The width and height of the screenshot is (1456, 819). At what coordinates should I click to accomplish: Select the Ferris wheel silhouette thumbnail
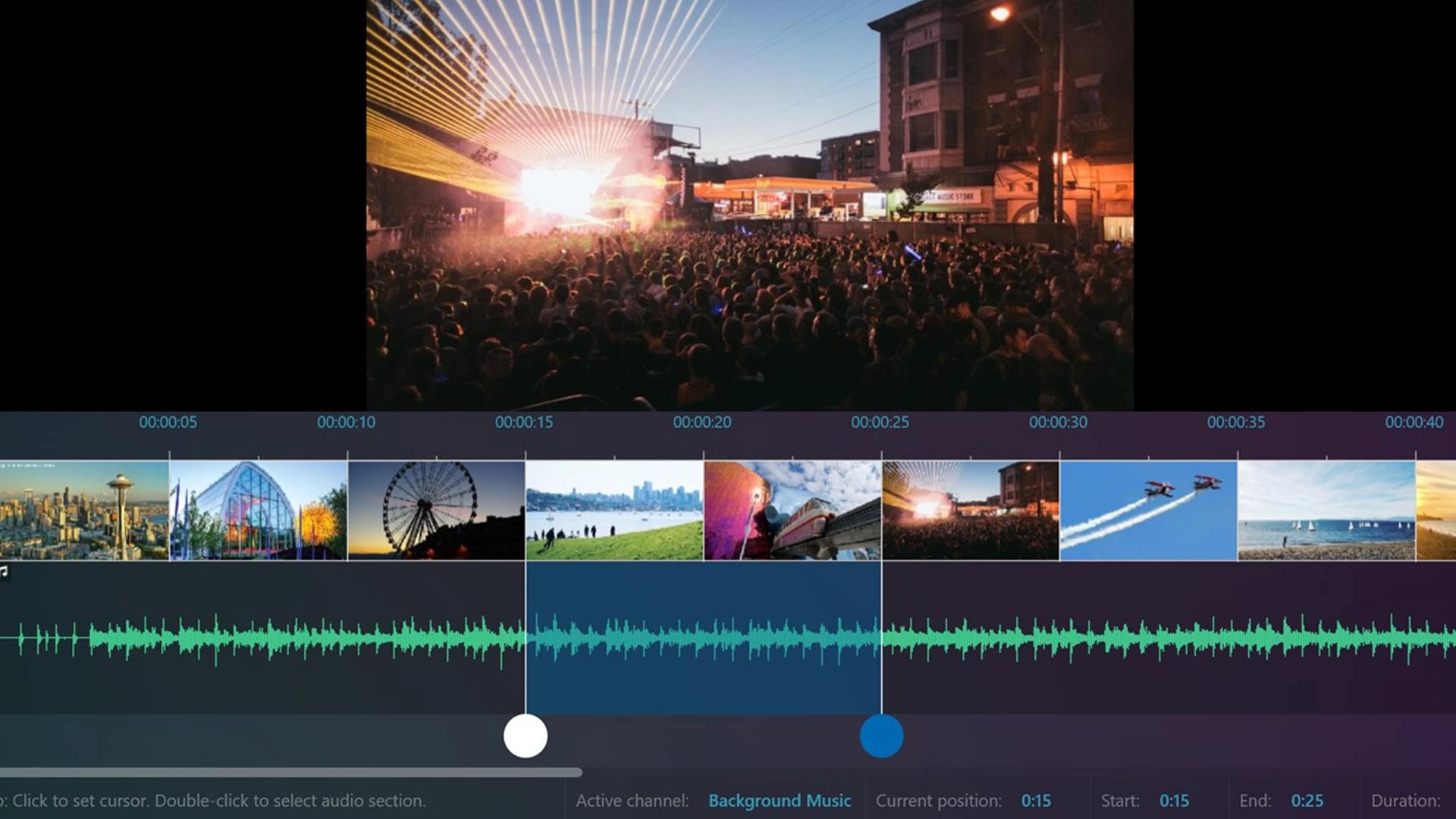tap(436, 510)
